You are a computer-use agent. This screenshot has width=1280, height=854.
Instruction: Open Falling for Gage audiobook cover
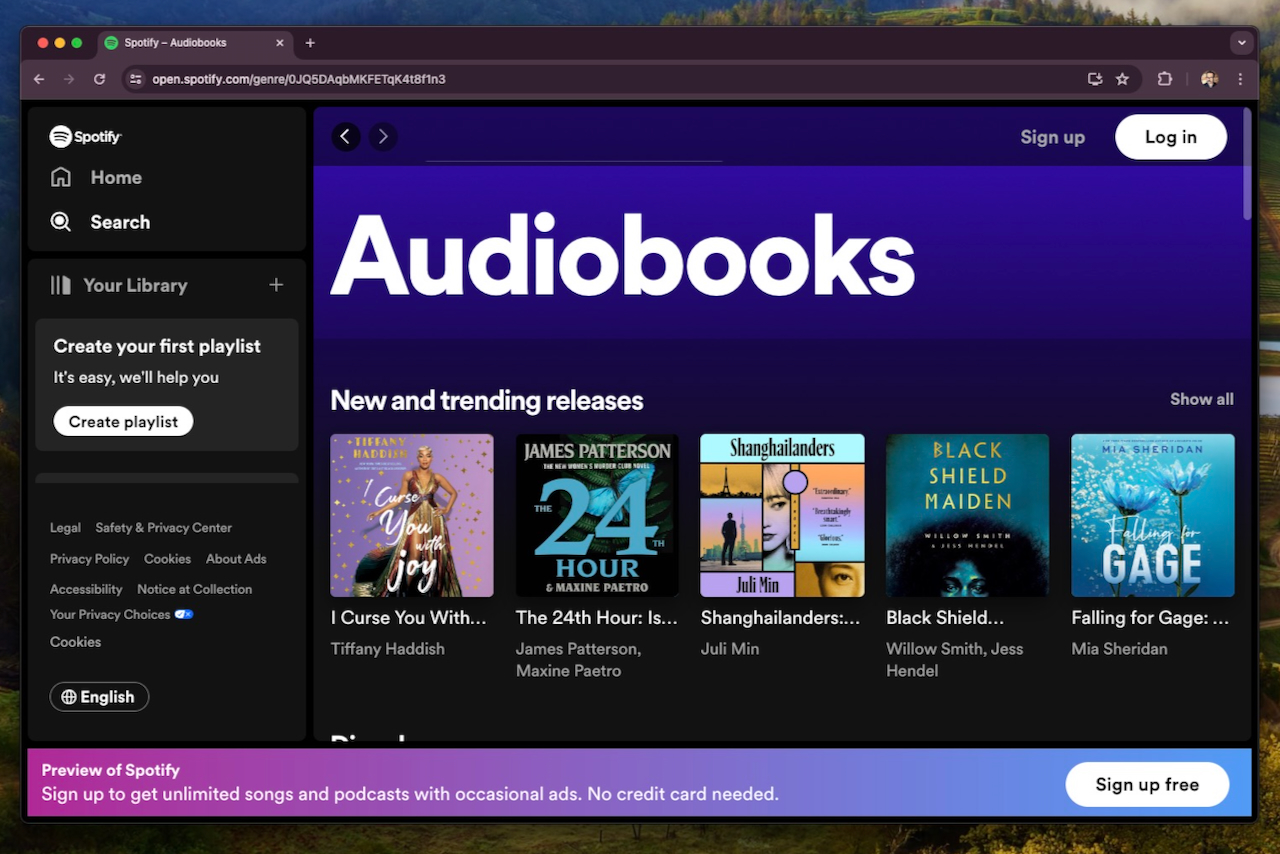click(x=1153, y=515)
